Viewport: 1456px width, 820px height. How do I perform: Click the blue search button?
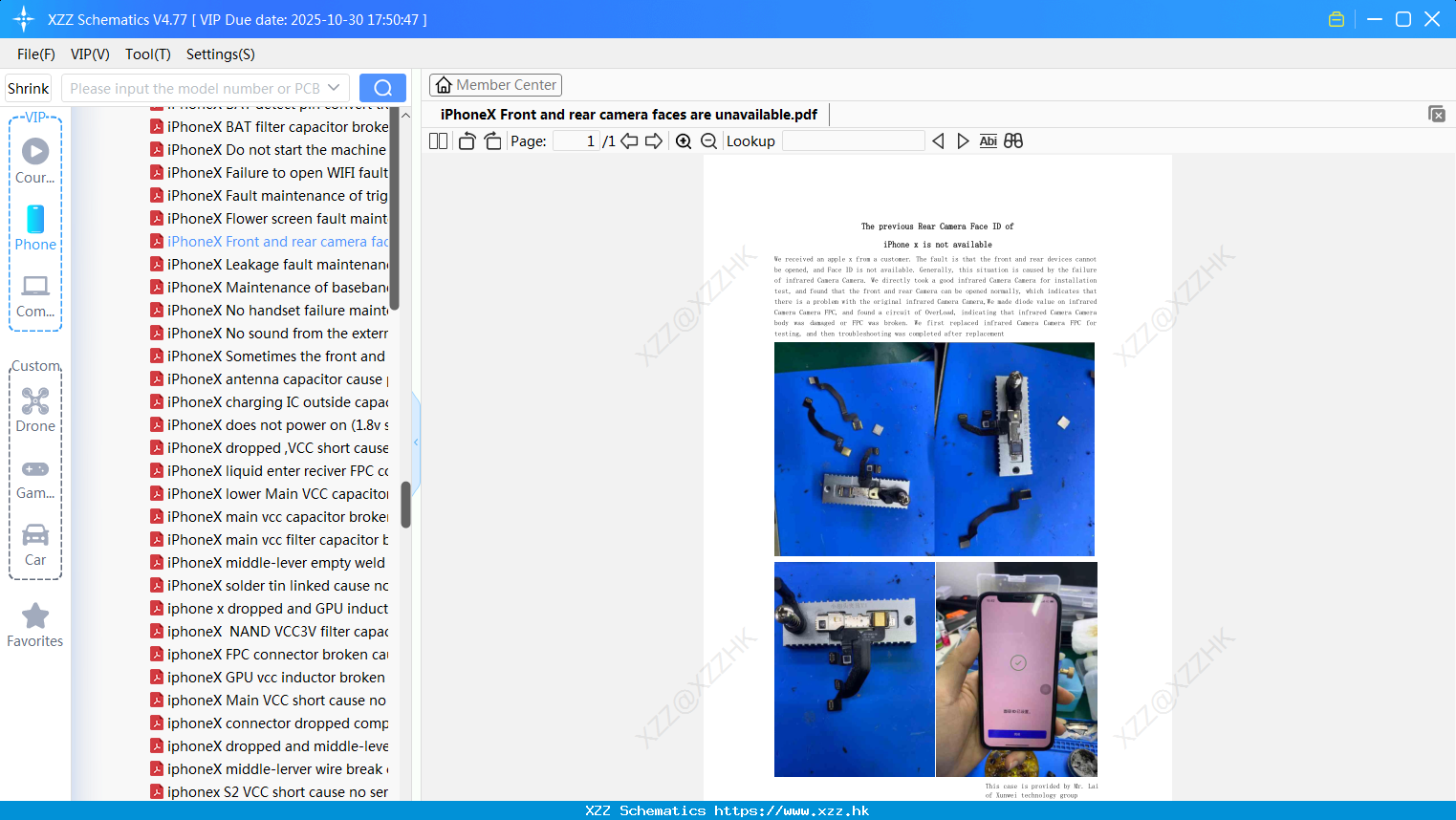coord(382,88)
